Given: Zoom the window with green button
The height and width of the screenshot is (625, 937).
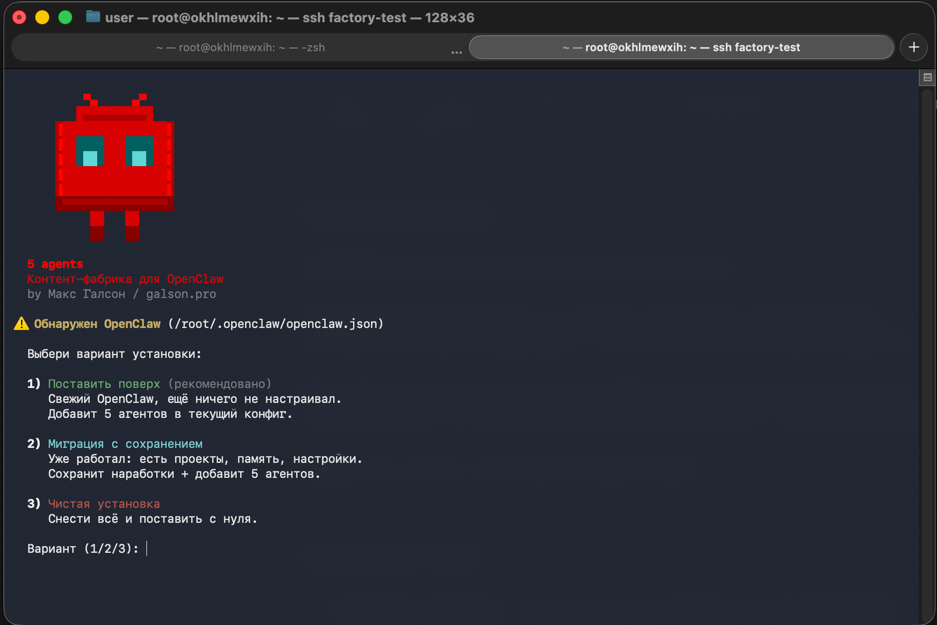Looking at the screenshot, I should point(65,17).
